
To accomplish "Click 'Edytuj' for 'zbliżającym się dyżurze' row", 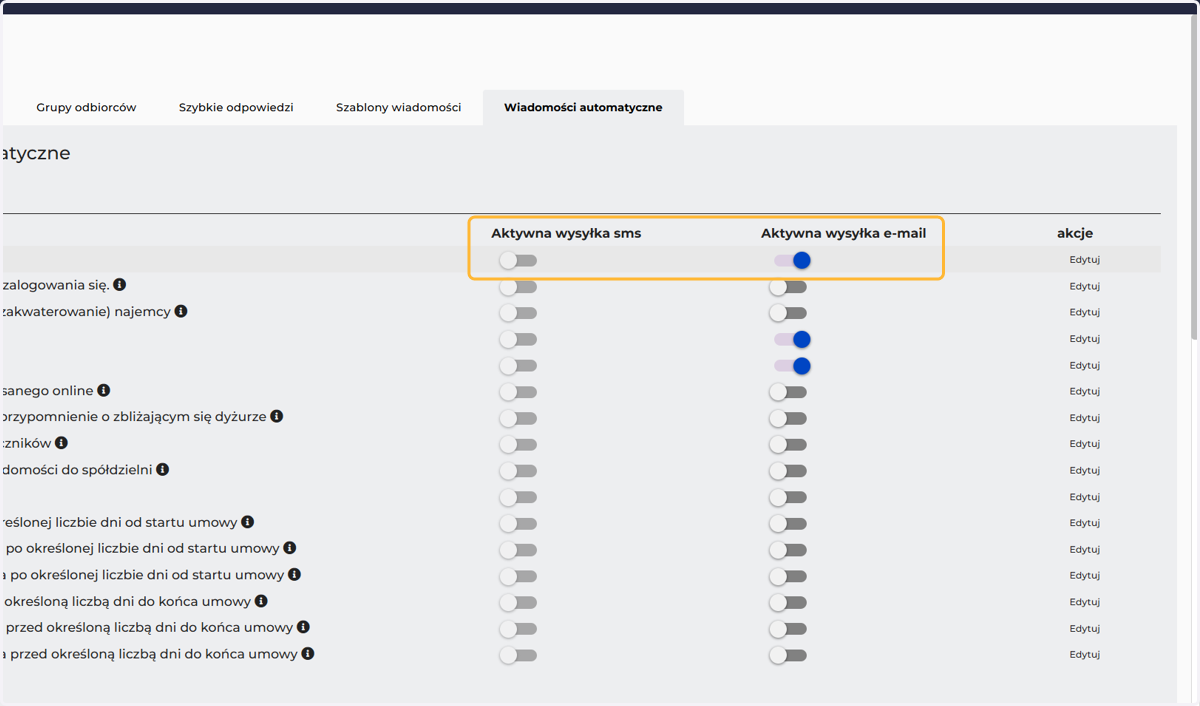I will (x=1085, y=418).
